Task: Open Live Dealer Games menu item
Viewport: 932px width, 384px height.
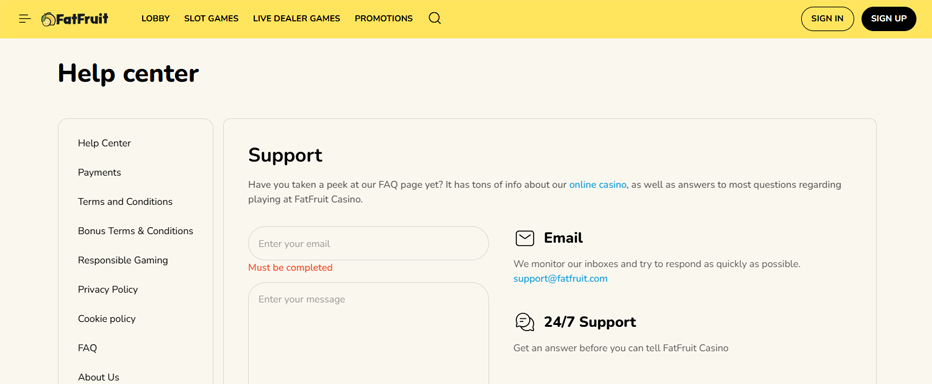Action: [x=297, y=18]
